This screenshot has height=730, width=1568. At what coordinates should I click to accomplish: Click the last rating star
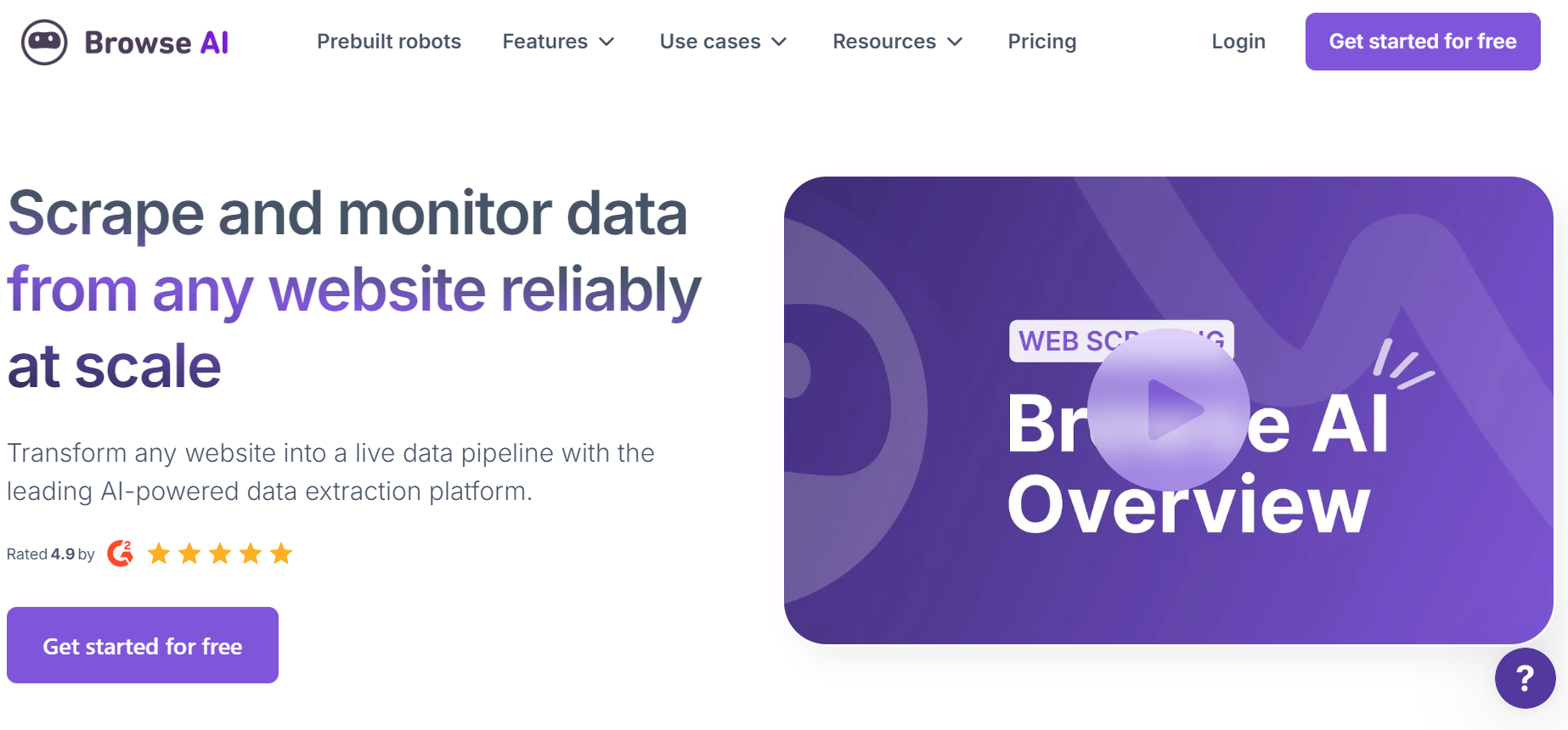[280, 553]
